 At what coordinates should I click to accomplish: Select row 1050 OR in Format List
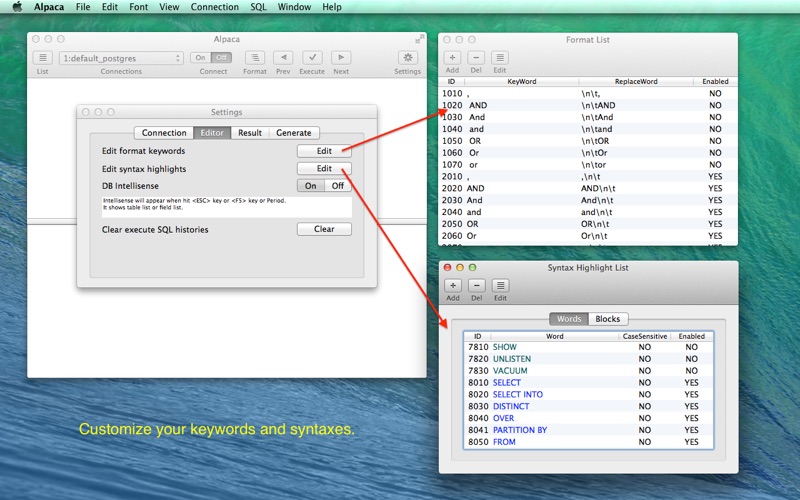(x=588, y=141)
